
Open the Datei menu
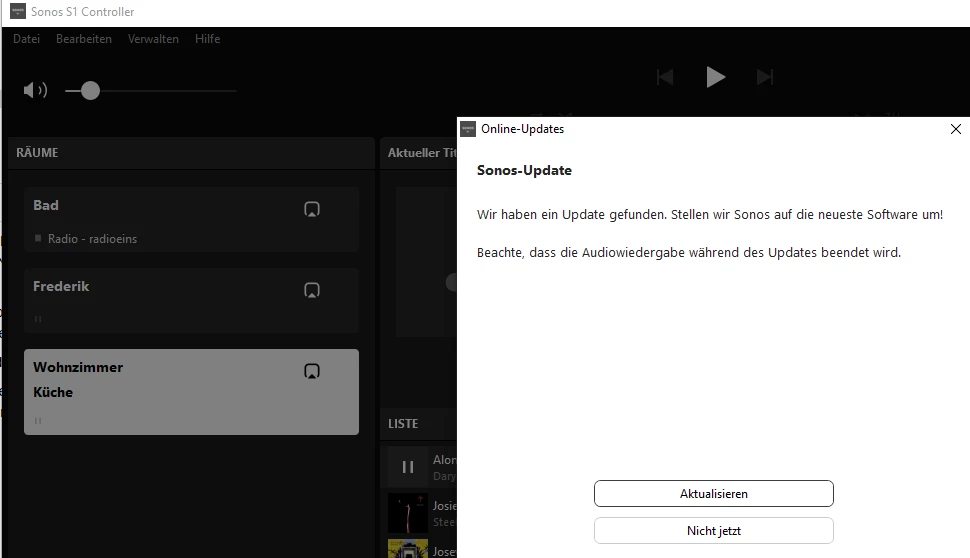[x=27, y=39]
